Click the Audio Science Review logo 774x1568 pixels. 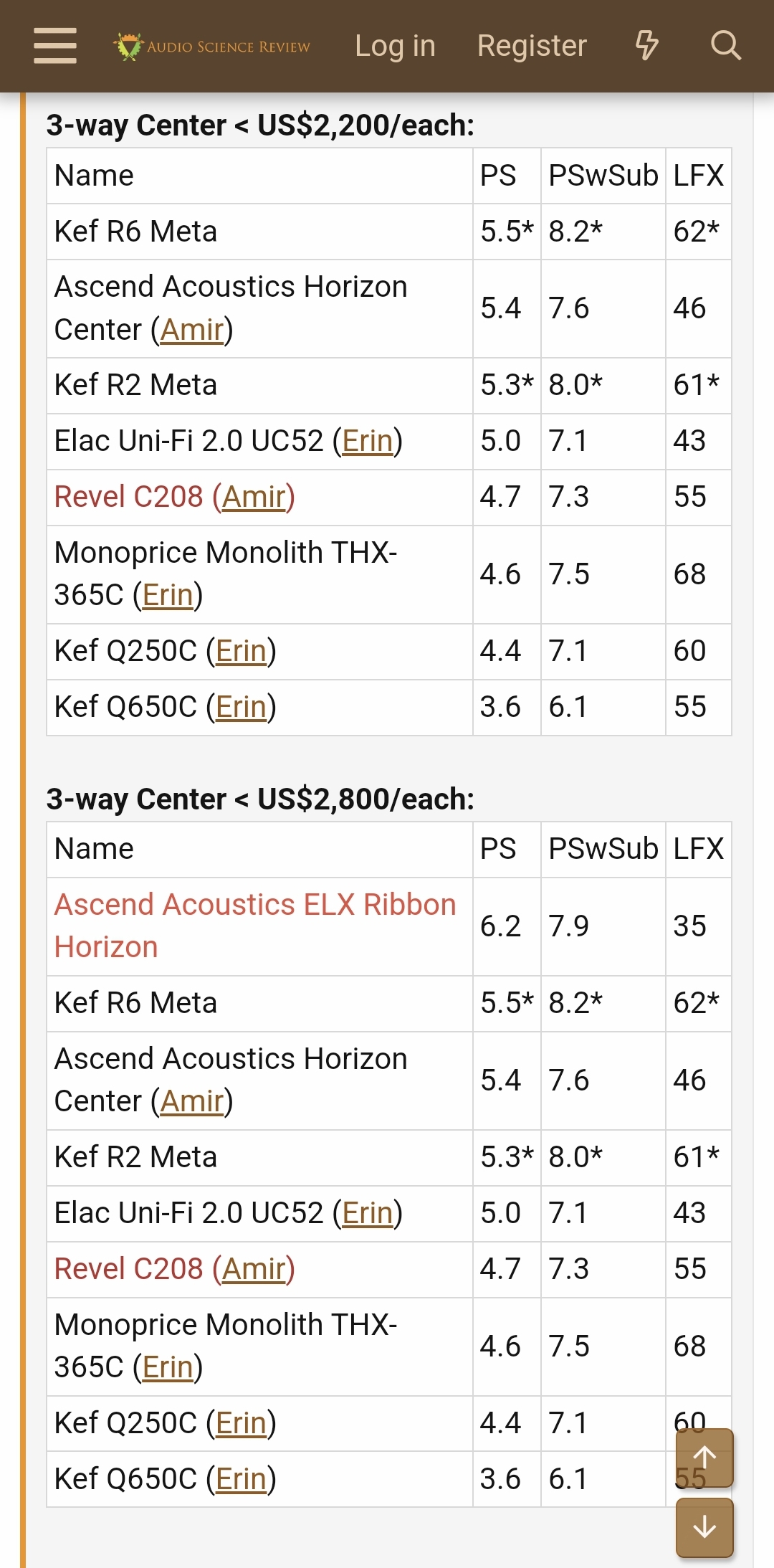coord(212,47)
